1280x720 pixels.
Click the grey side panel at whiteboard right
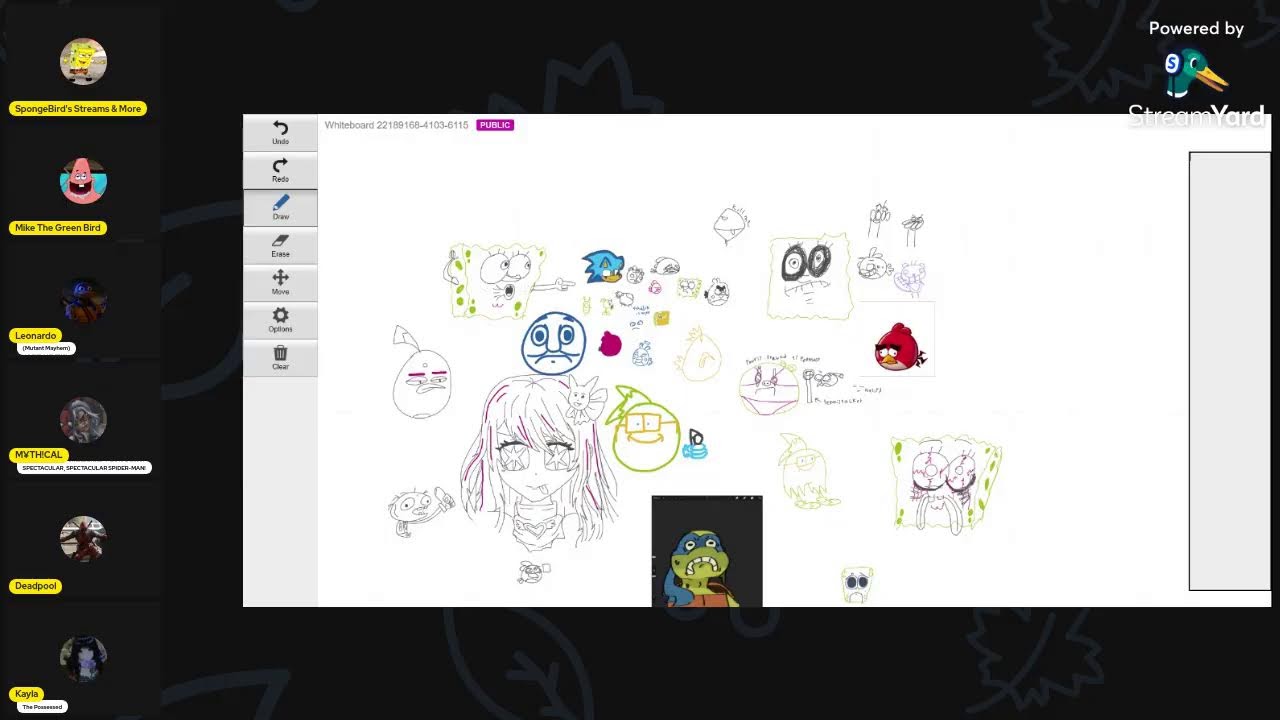[1229, 371]
